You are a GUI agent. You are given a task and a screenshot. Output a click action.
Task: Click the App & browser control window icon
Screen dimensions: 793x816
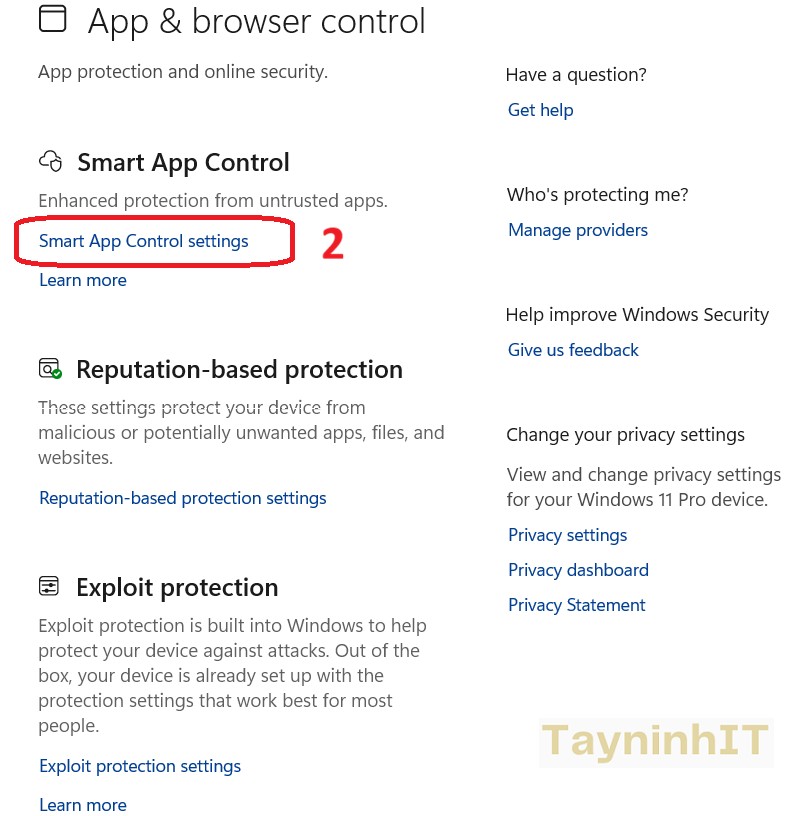tap(53, 20)
